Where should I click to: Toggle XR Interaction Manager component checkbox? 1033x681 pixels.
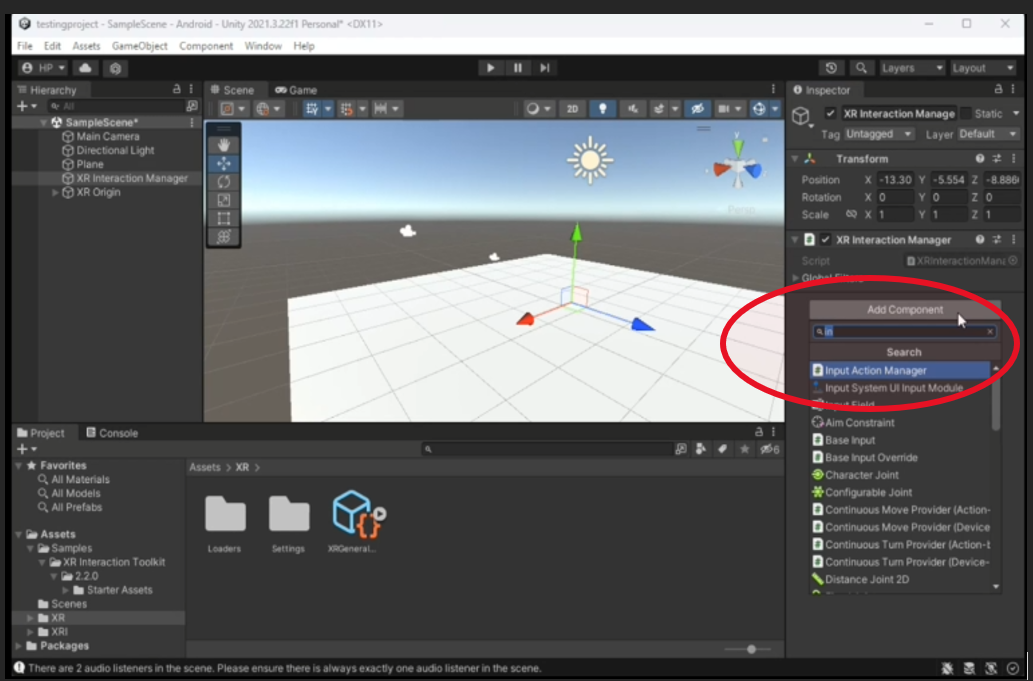coord(825,240)
